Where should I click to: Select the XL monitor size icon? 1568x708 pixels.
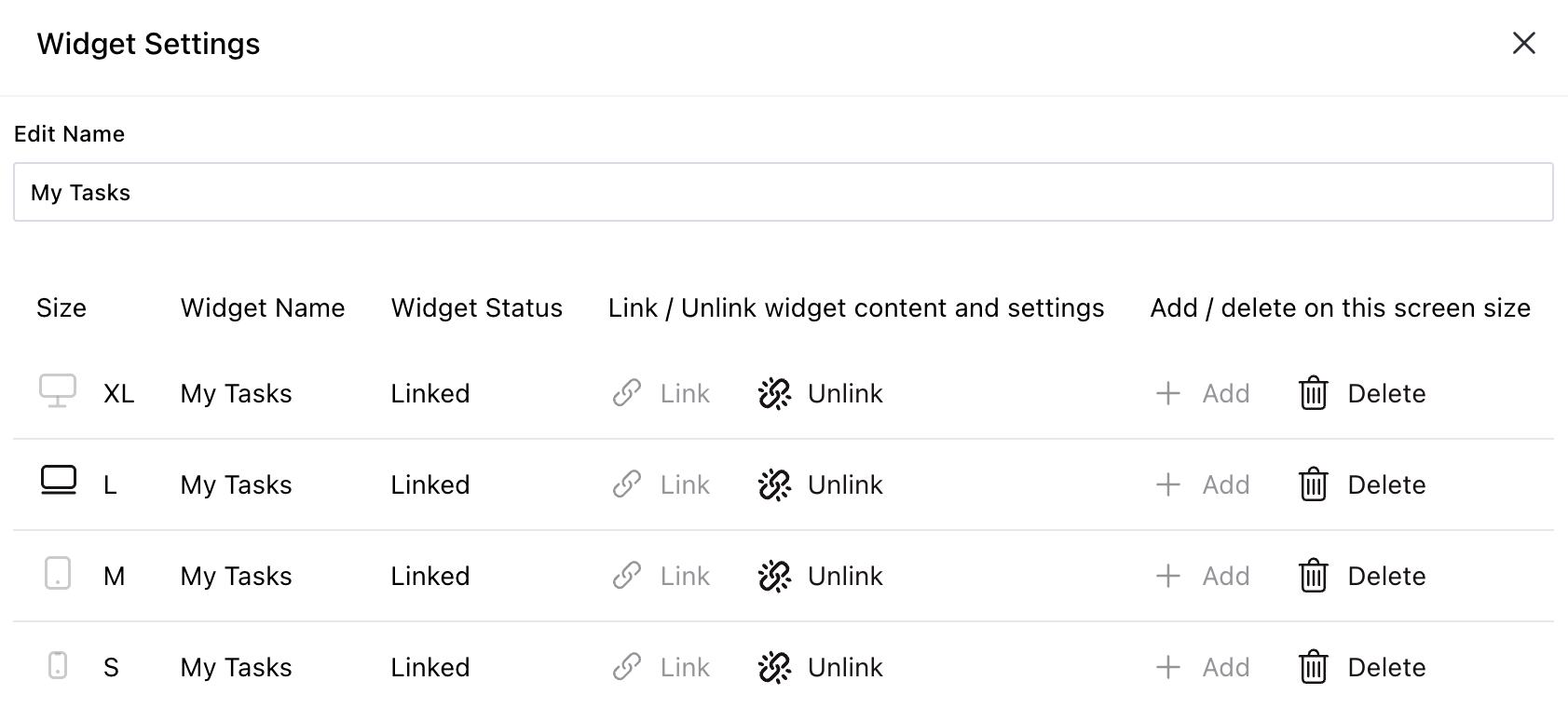(59, 391)
